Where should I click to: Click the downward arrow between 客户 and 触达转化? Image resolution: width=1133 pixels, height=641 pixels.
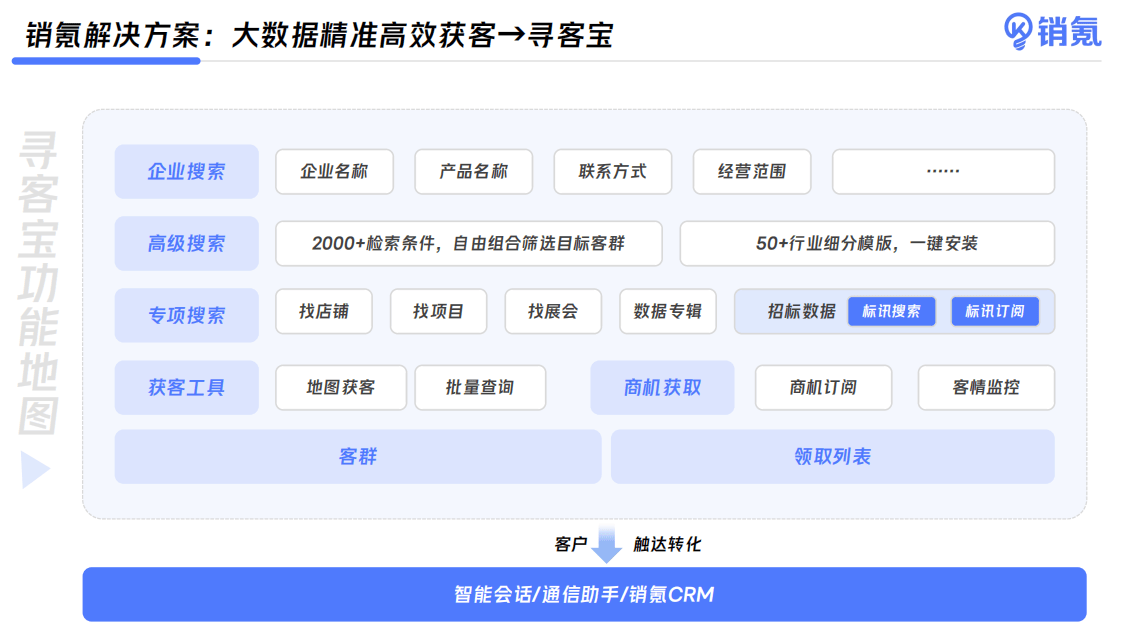(606, 544)
